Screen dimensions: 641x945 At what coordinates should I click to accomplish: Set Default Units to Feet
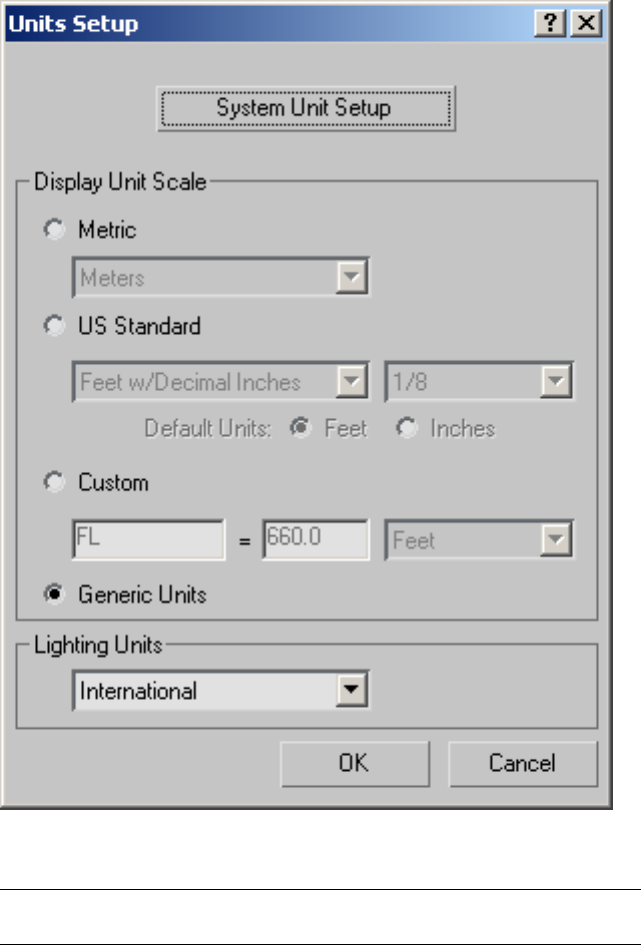[x=297, y=429]
